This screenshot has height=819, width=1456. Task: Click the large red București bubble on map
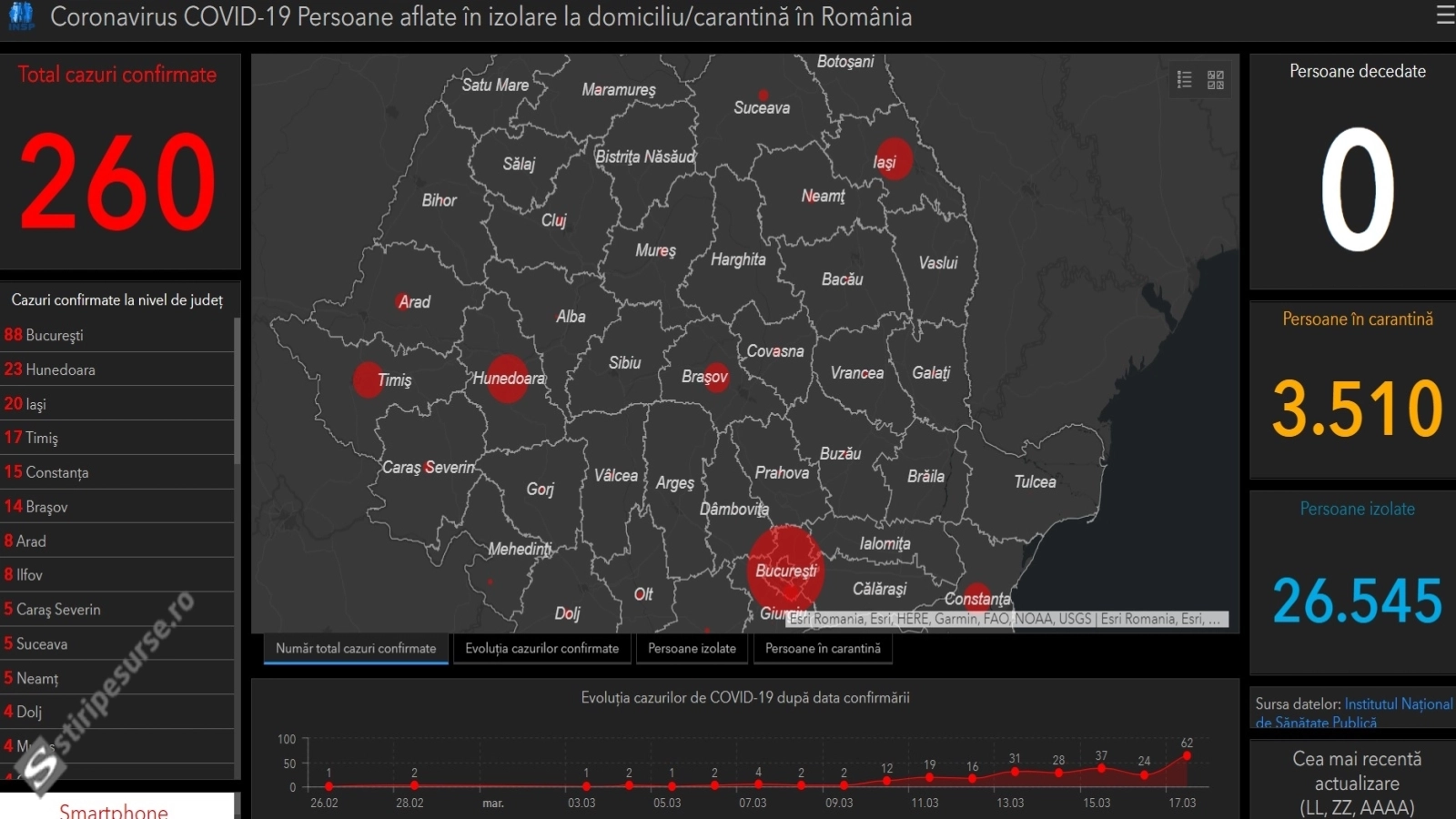pyautogui.click(x=785, y=566)
